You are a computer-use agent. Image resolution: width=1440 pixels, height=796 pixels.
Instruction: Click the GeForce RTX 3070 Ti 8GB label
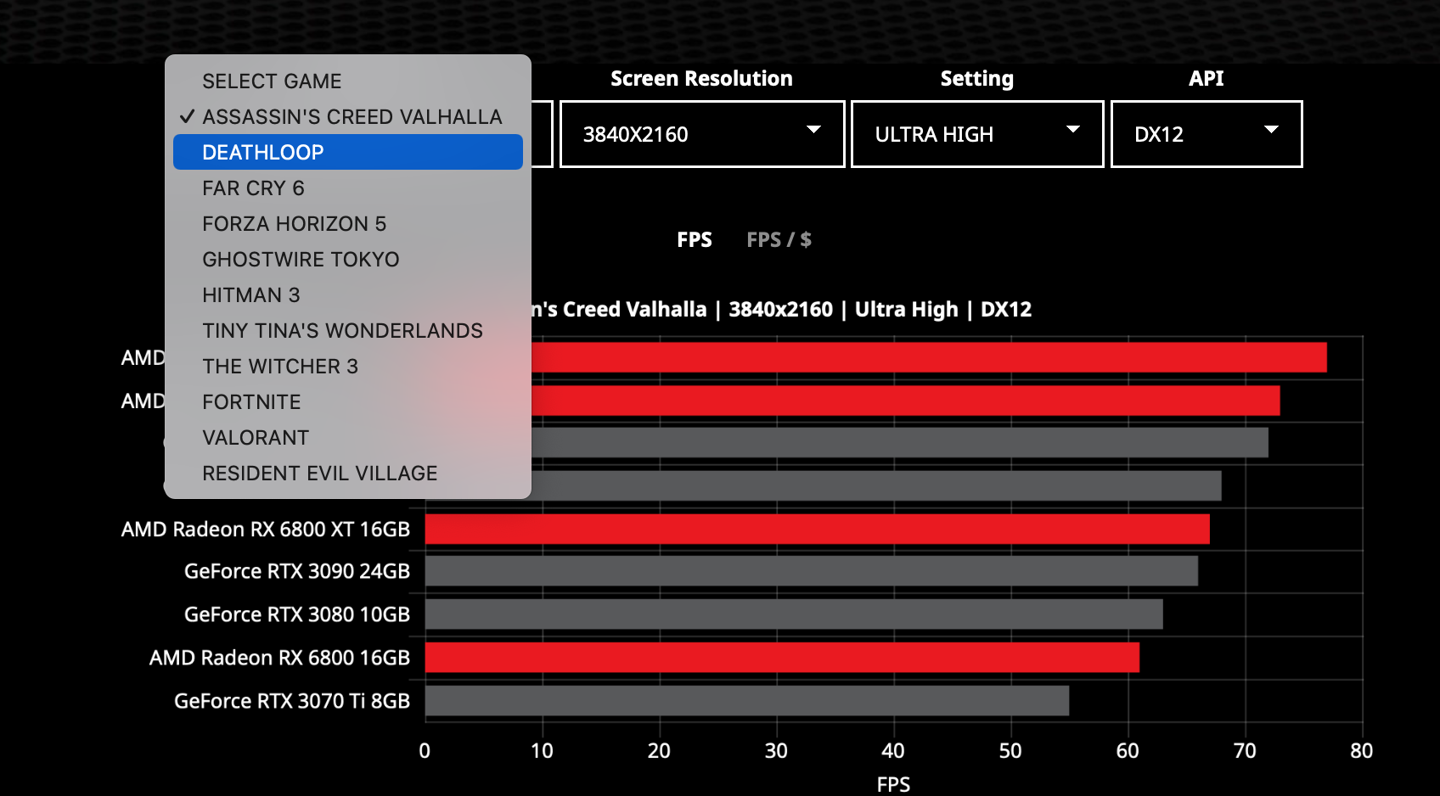click(x=292, y=701)
